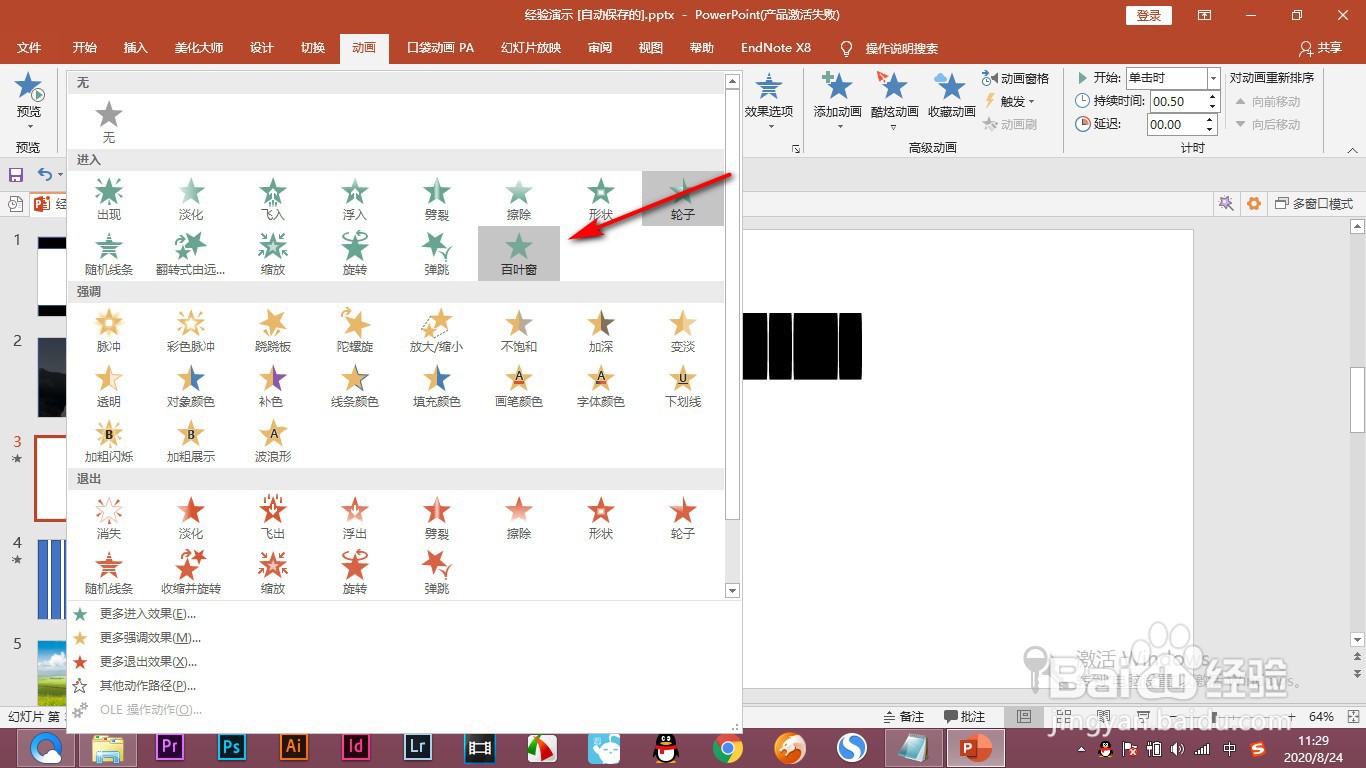Apply the 脉冲 emphasis animation

pos(109,330)
